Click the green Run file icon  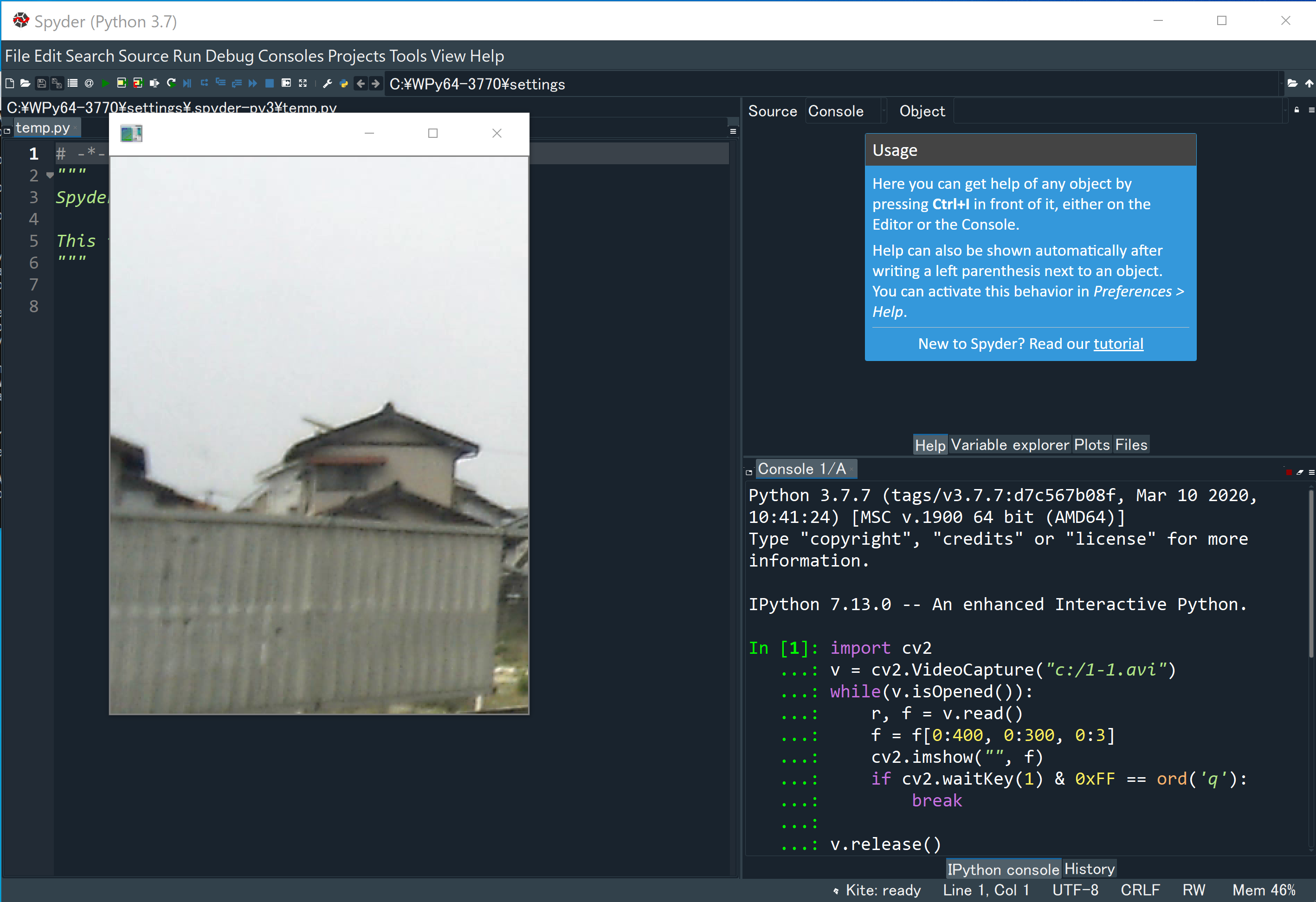(105, 84)
